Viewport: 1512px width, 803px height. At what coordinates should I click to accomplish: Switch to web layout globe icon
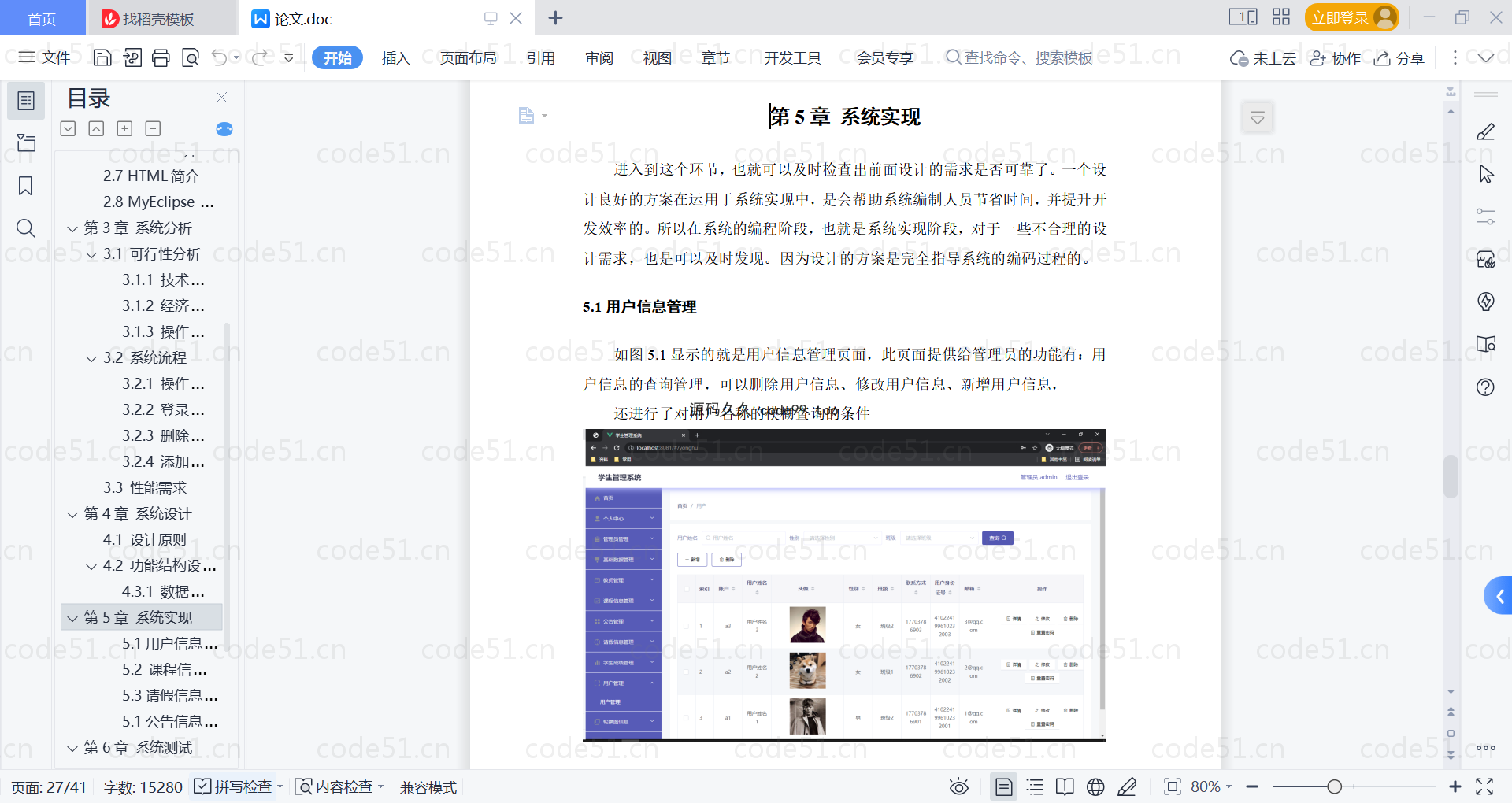coord(1095,786)
